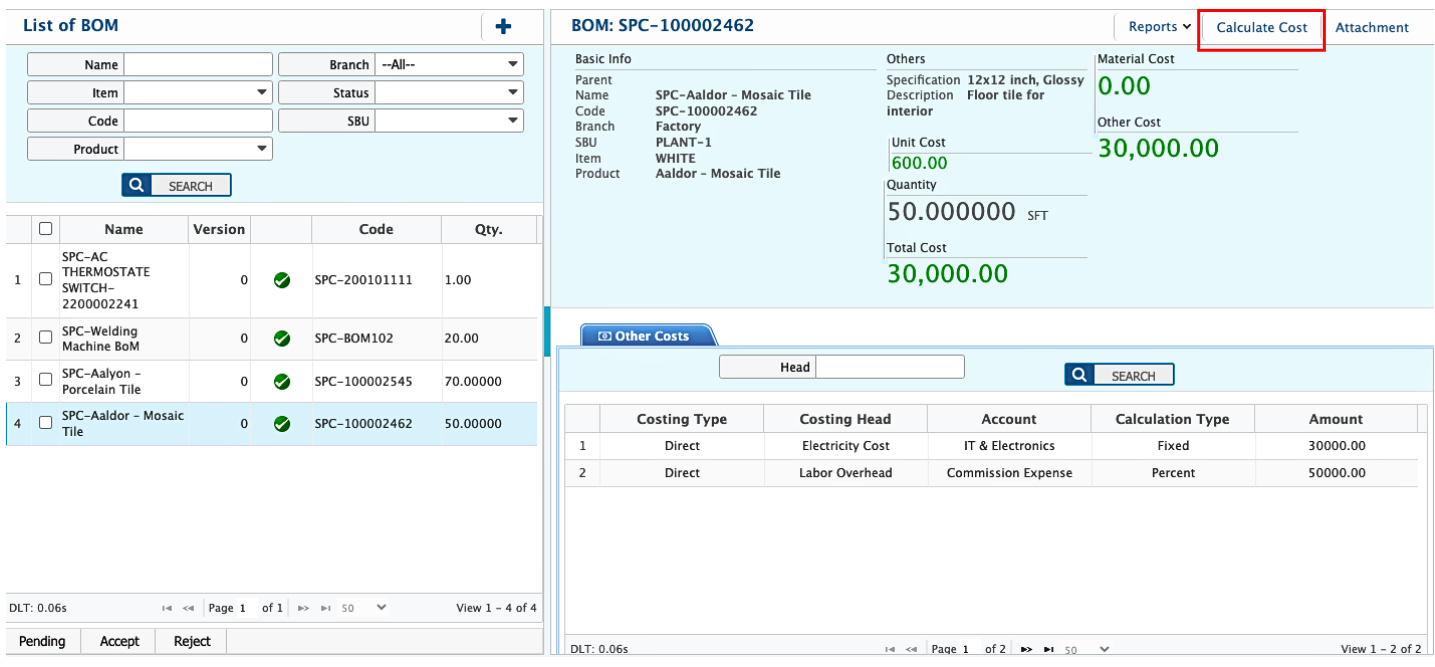Open the Branch filter dropdown

[449, 65]
